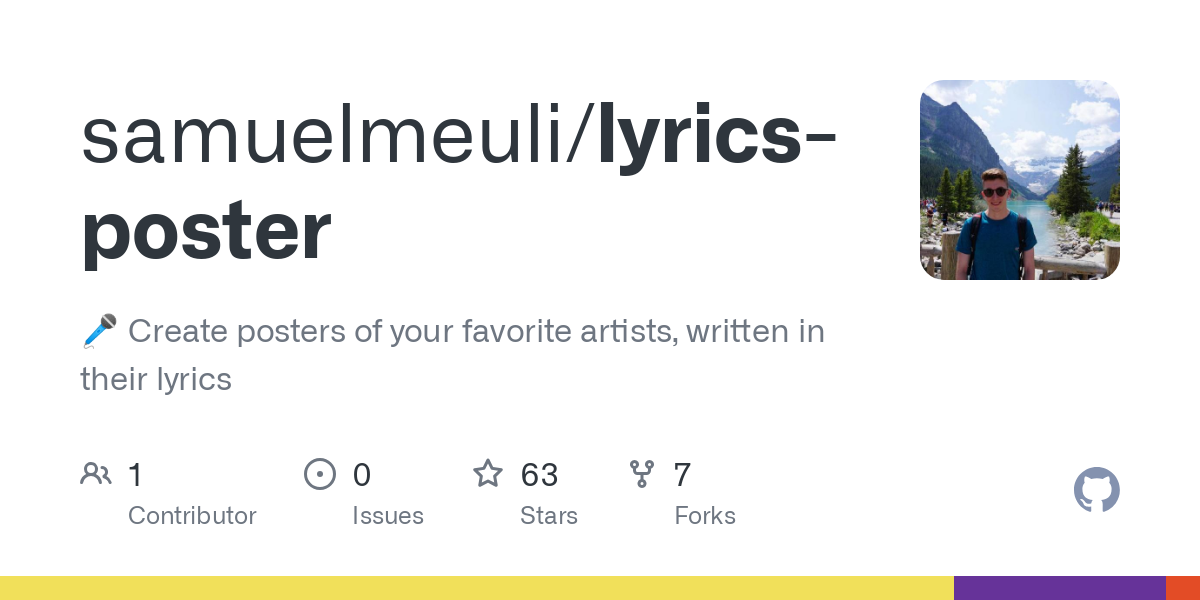Click the yellow language bar segment

click(x=476, y=588)
